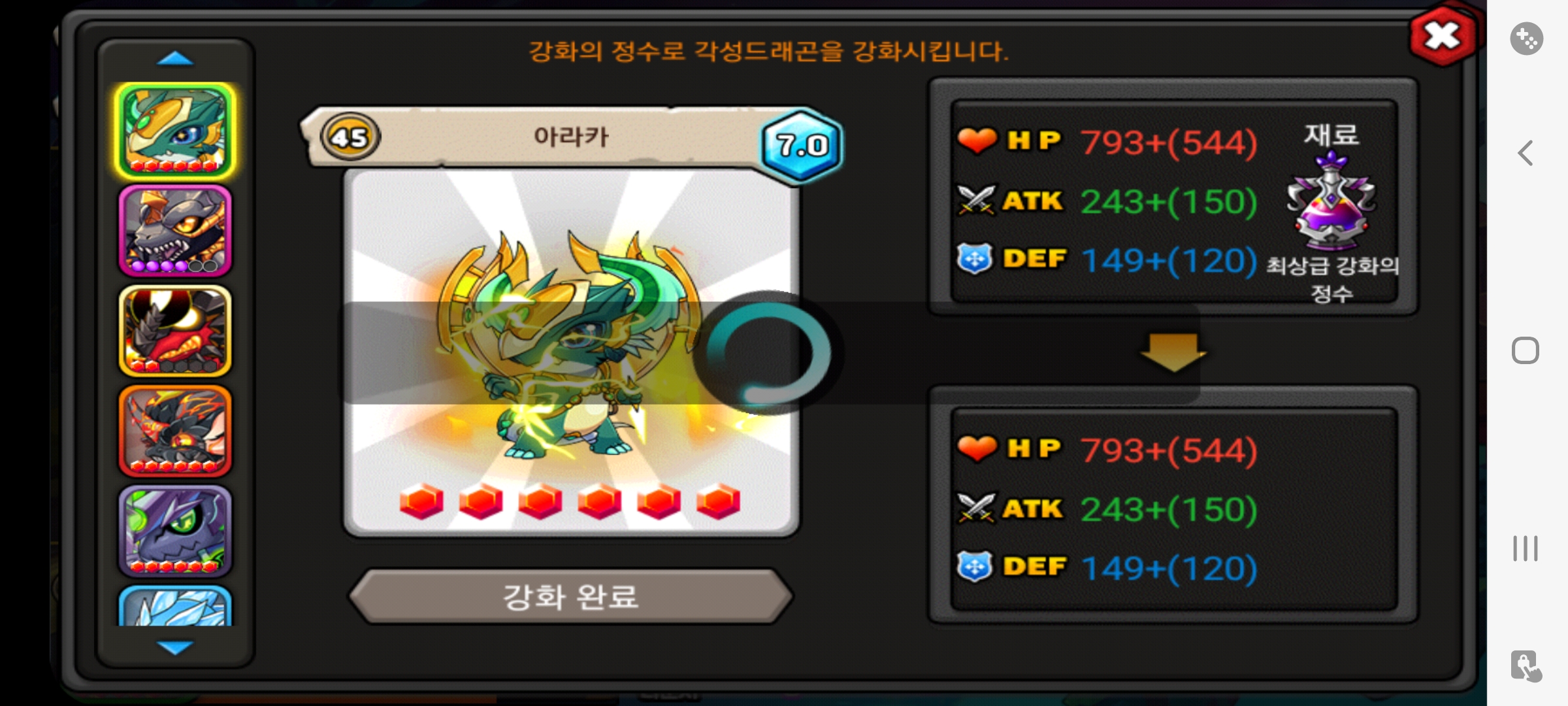The height and width of the screenshot is (706, 1568).
Task: Select the green Araka dragon portrait
Action: tap(175, 131)
